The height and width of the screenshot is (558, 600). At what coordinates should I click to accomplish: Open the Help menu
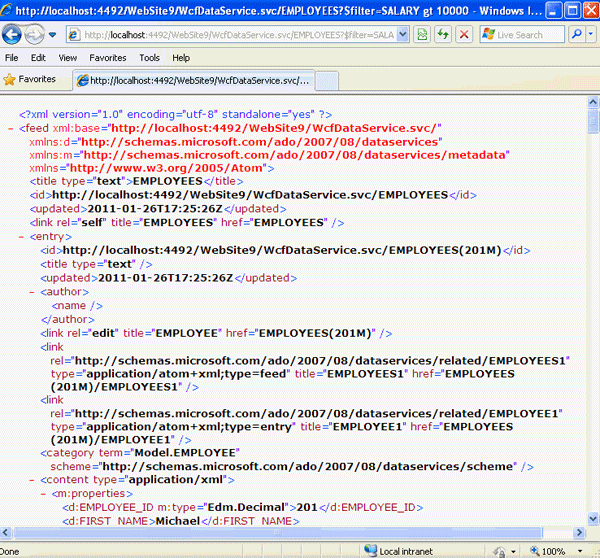[x=181, y=58]
